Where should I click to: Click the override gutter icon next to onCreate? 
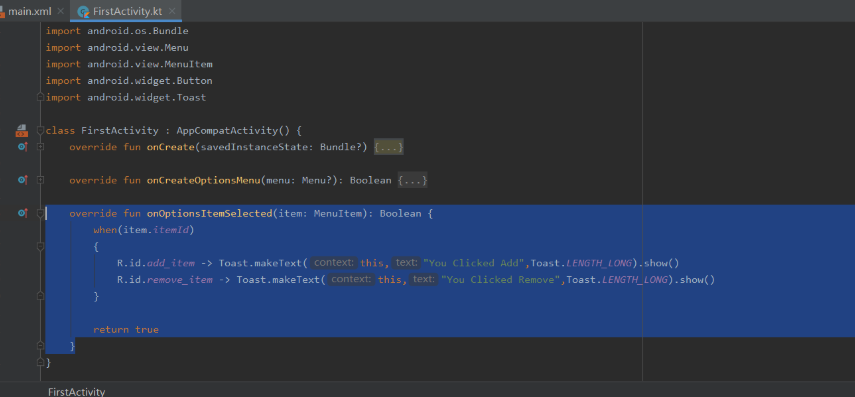point(22,147)
